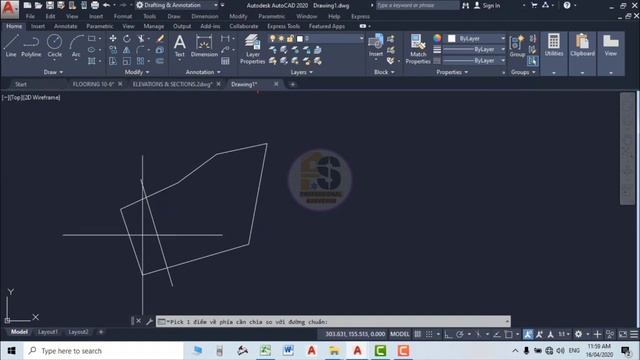Select the Array tool
The image size is (640, 360).
(140, 61)
